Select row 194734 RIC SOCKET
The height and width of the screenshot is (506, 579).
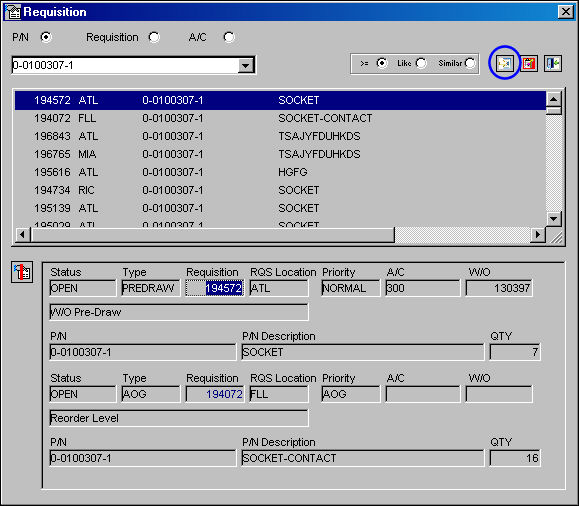pos(280,190)
